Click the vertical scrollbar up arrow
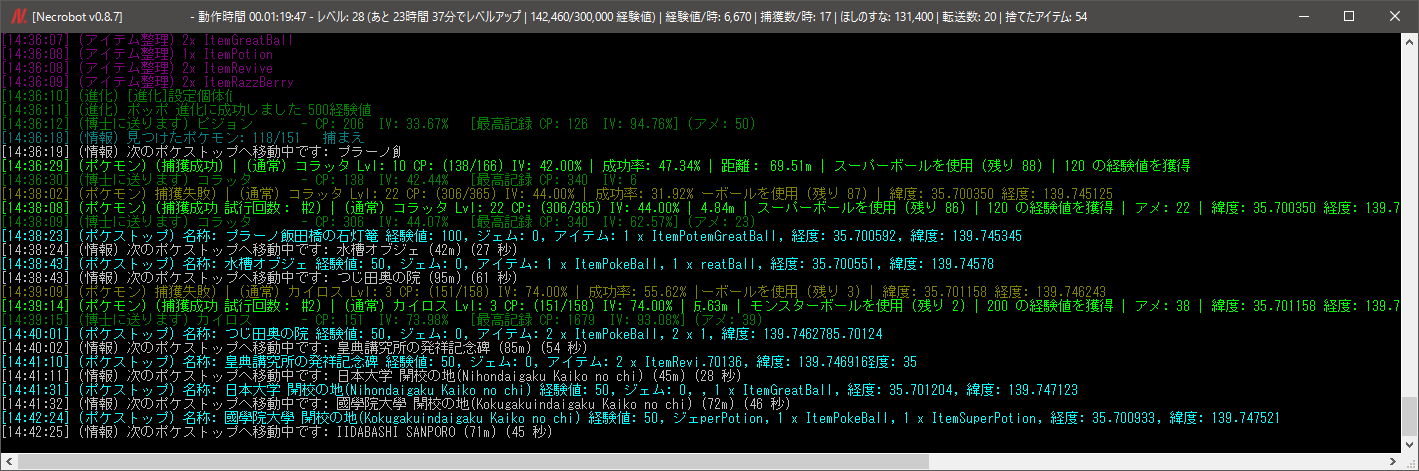Screen dimensions: 1419x471 pos(1409,41)
